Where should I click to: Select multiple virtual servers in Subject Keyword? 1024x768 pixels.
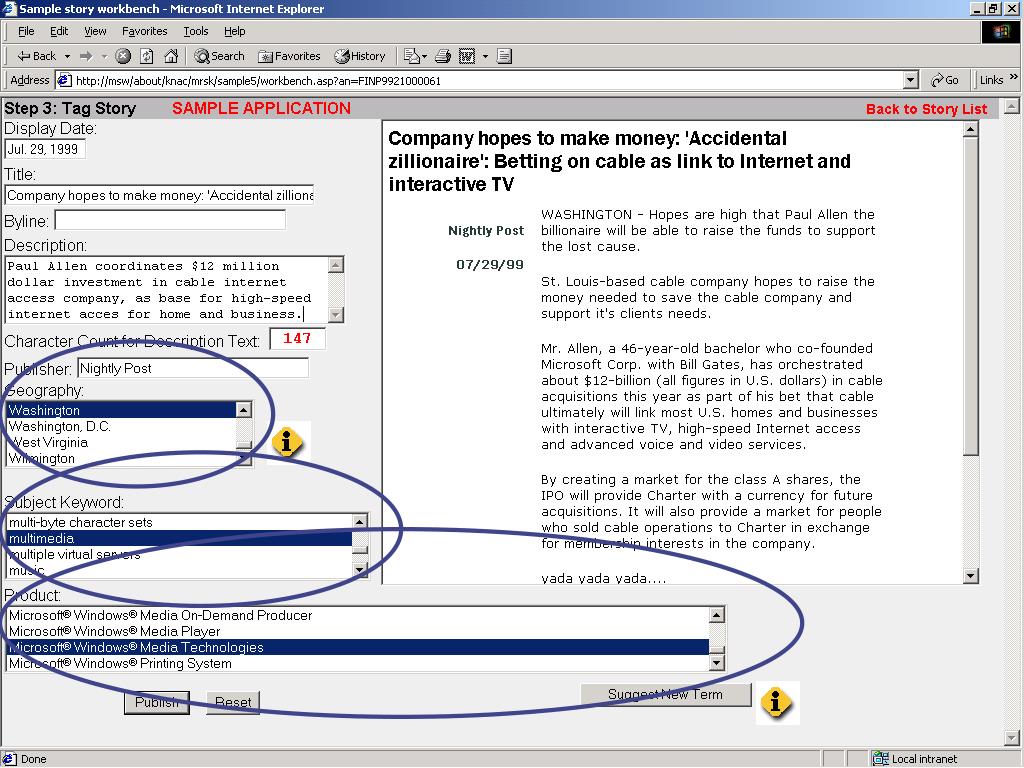180,554
